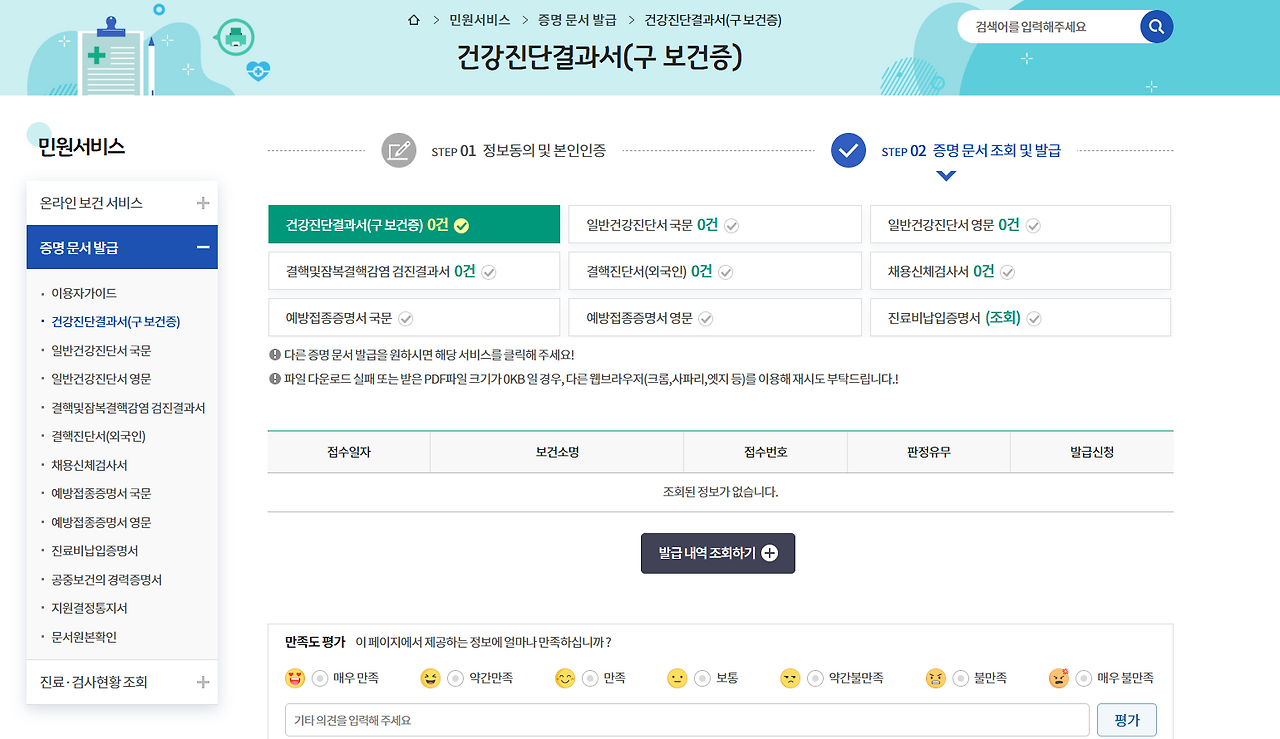This screenshot has width=1280, height=739.
Task: Select the 약간불만족 radio button
Action: point(815,678)
